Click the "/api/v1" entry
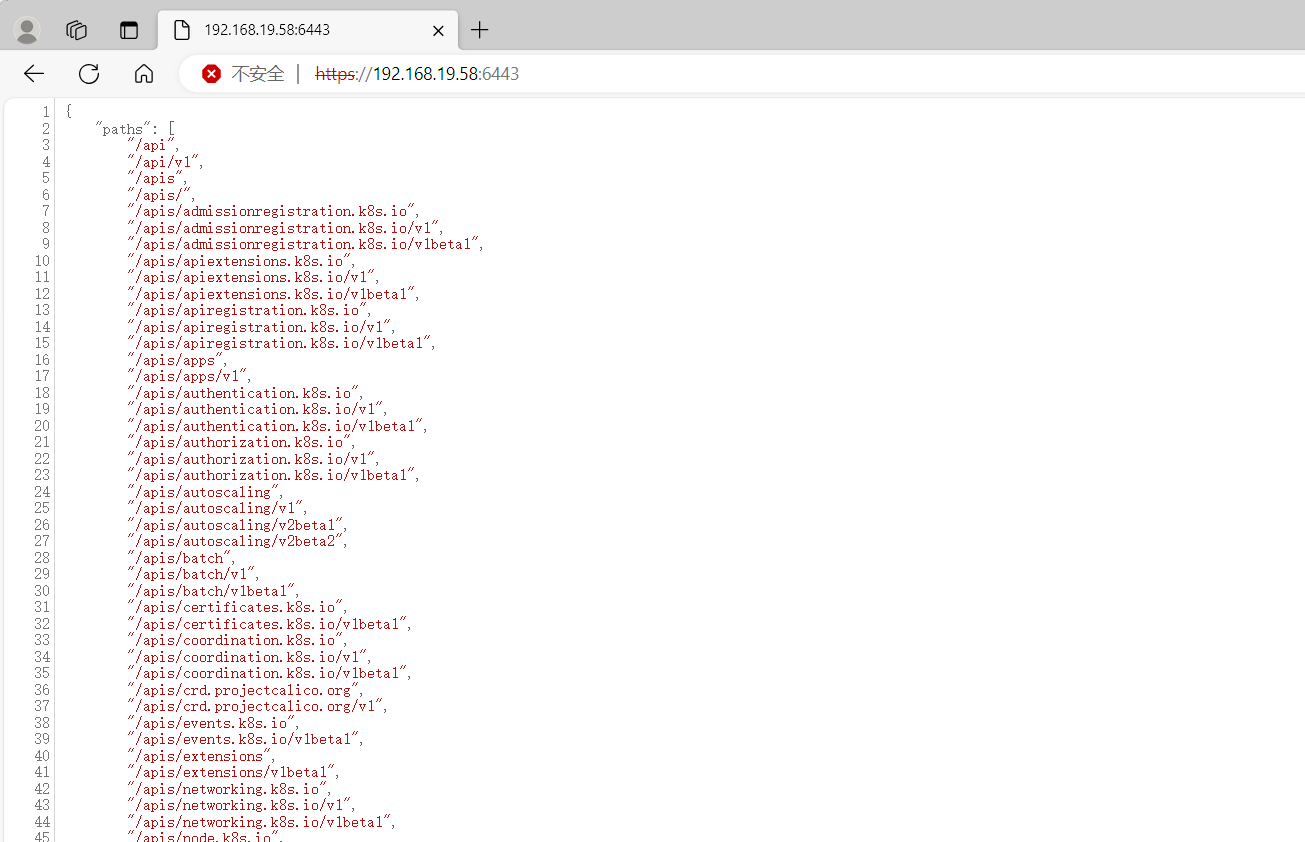This screenshot has height=842, width=1305. (x=164, y=162)
